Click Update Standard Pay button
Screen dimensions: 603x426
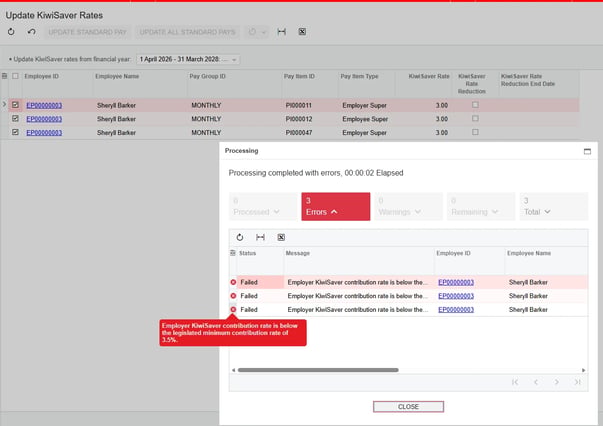(x=87, y=32)
